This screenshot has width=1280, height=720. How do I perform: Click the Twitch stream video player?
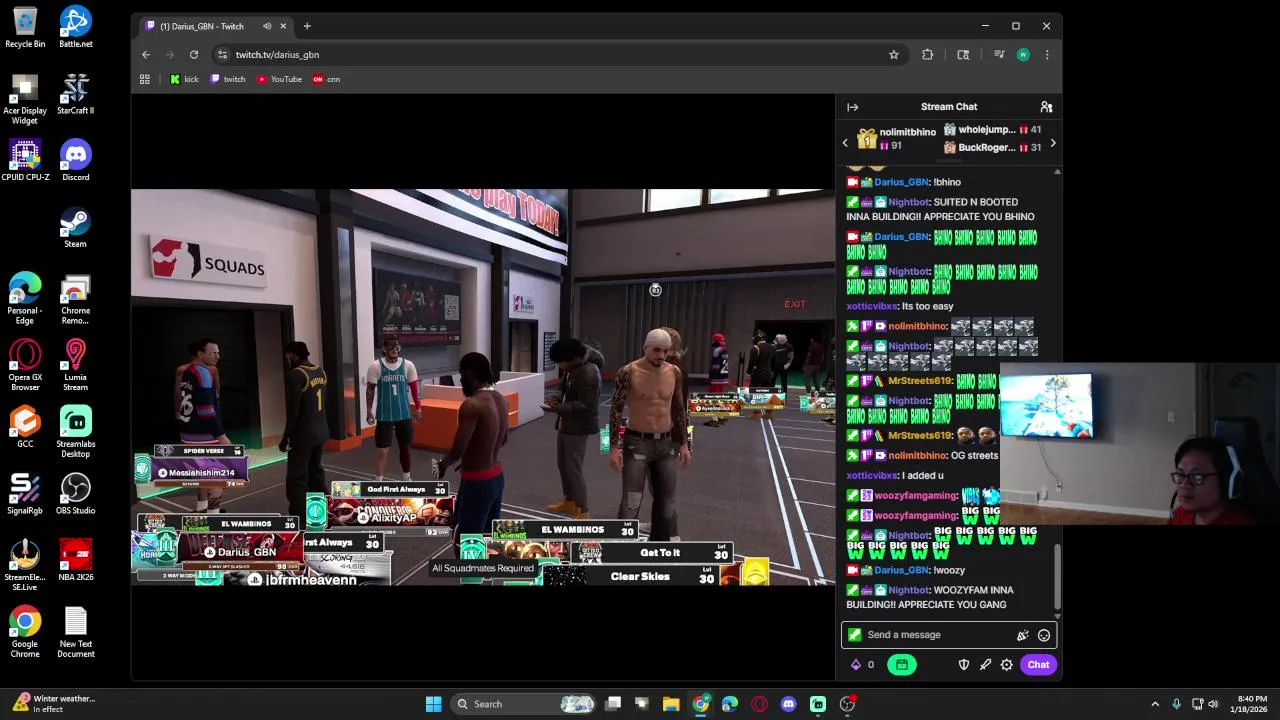coord(483,387)
